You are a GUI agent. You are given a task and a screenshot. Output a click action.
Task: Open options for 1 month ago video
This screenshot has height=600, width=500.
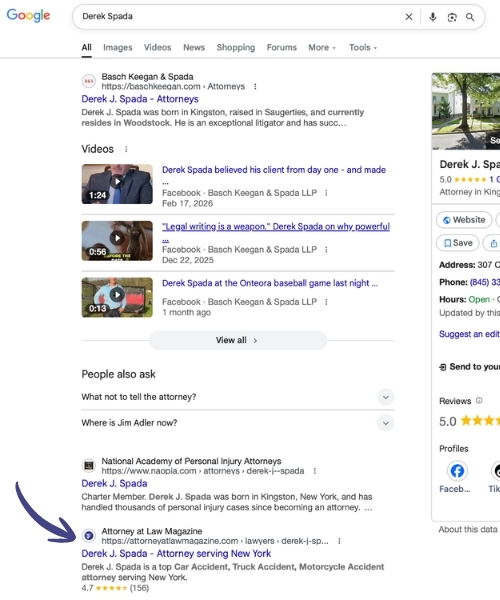tap(326, 302)
